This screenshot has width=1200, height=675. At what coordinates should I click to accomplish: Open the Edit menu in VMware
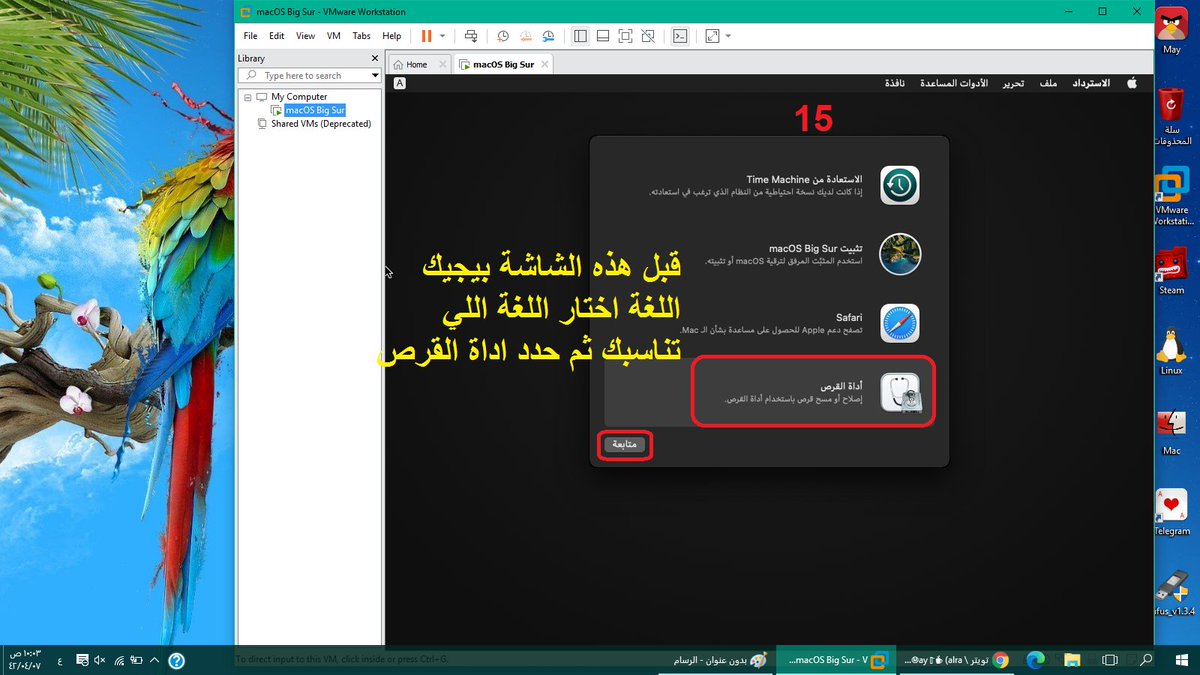pos(277,36)
